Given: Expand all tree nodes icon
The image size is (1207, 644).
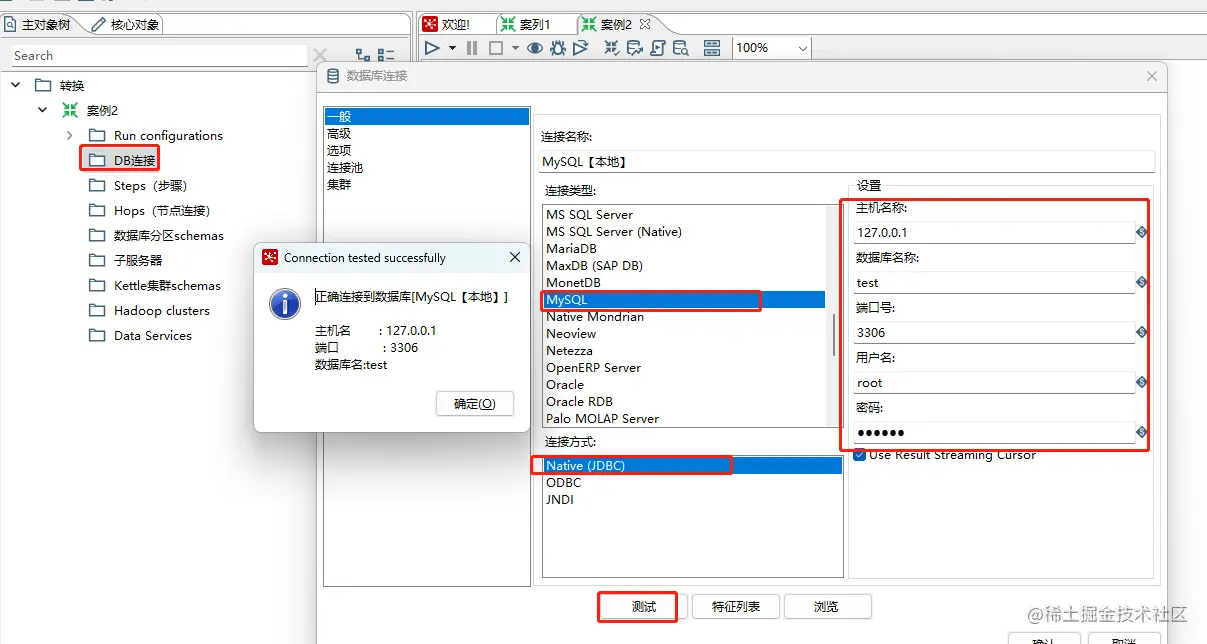Looking at the screenshot, I should [x=363, y=56].
